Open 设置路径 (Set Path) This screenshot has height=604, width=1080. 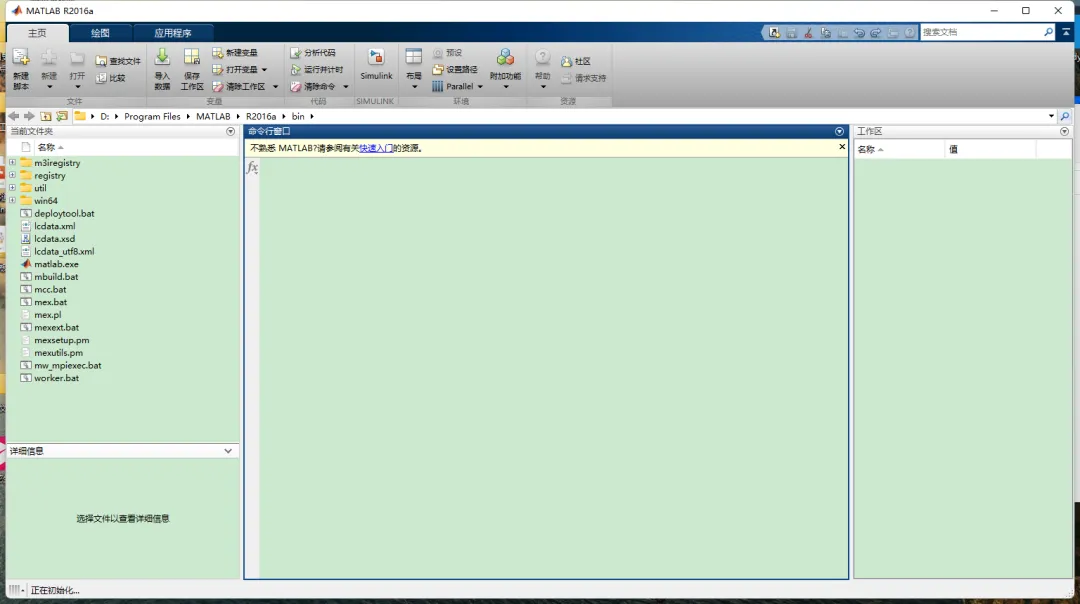[455, 70]
